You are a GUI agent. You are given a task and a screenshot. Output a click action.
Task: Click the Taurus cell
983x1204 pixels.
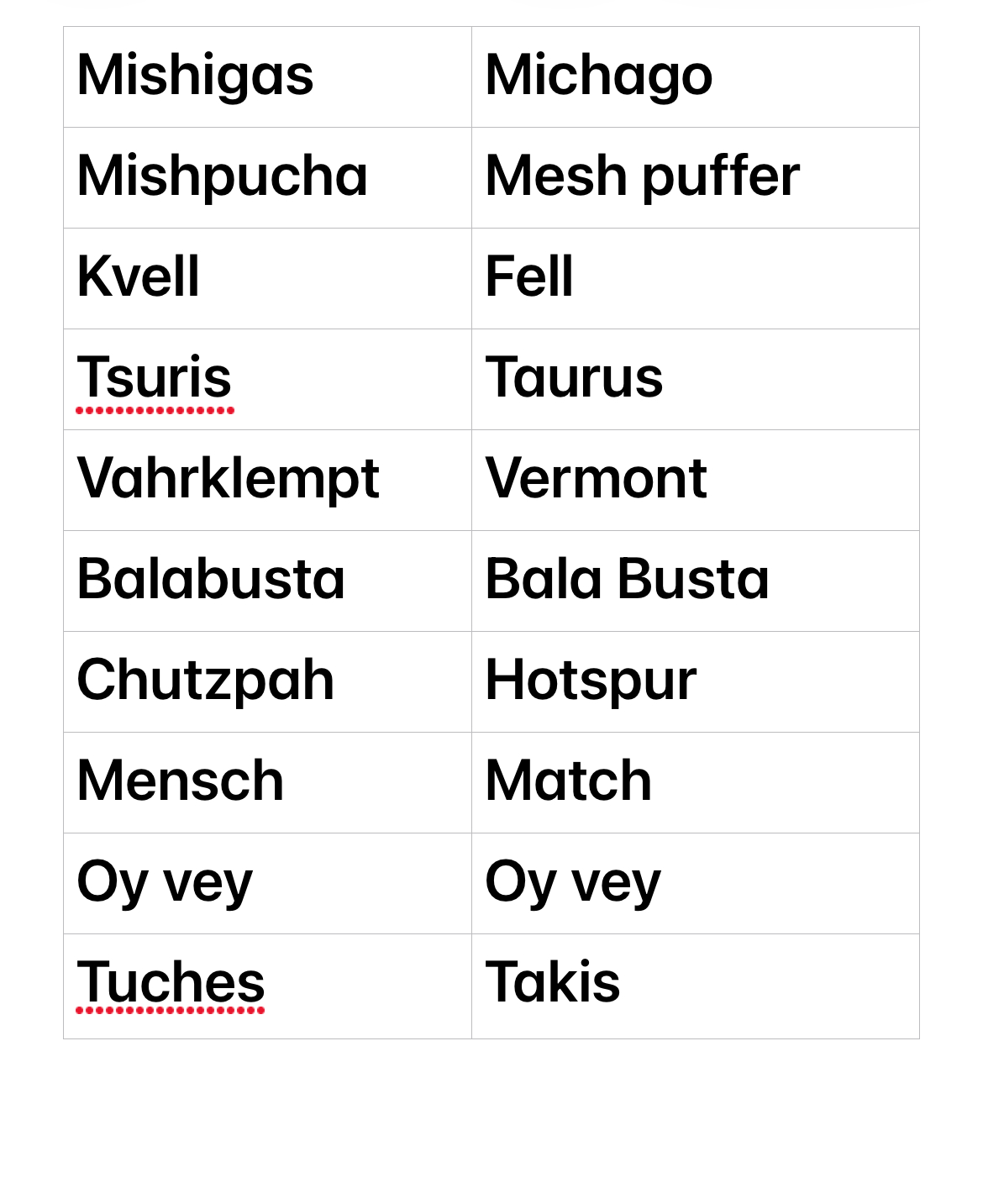[574, 378]
